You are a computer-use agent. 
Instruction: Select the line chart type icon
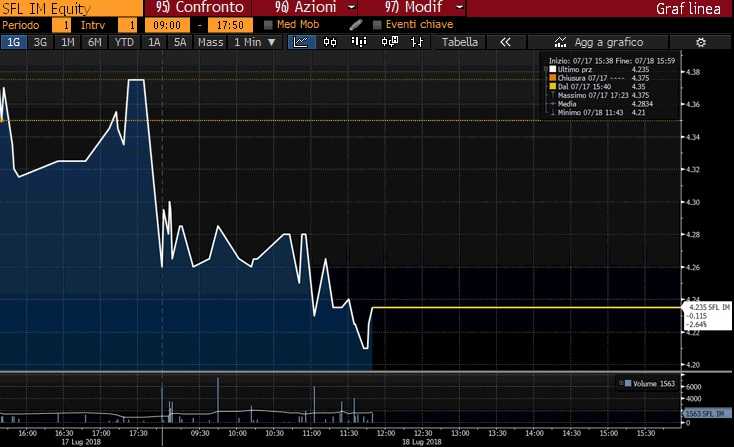[301, 42]
